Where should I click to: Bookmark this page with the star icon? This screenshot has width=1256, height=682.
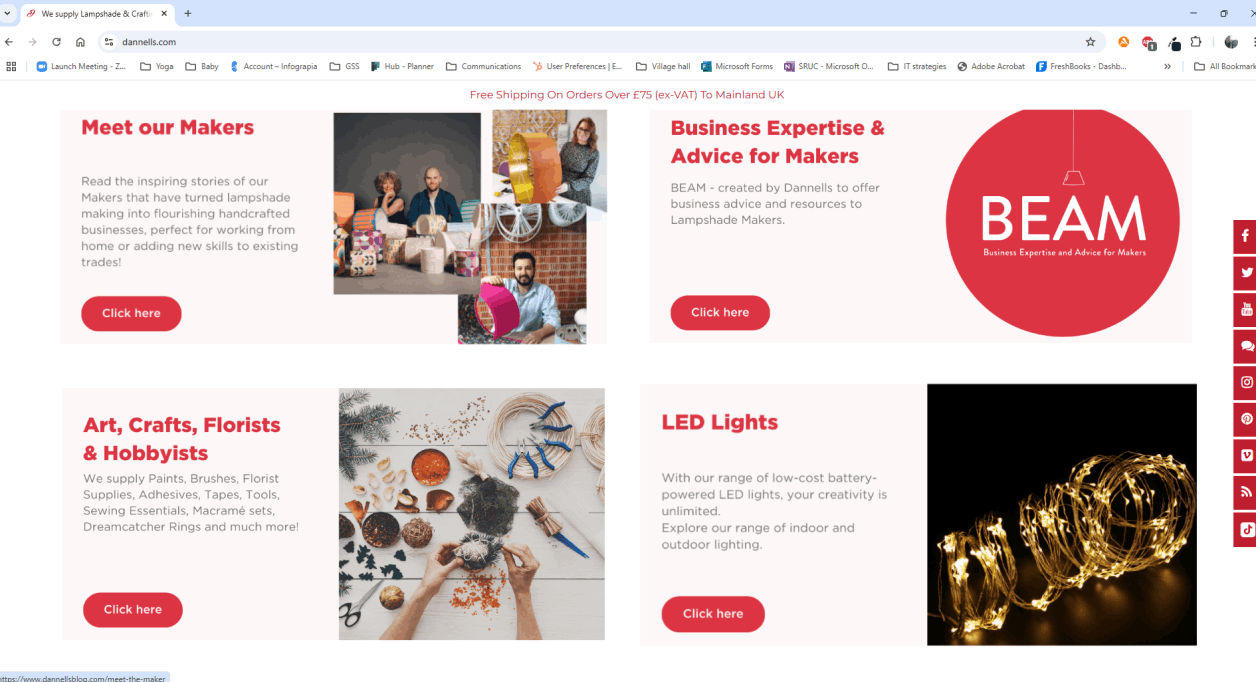point(1090,42)
